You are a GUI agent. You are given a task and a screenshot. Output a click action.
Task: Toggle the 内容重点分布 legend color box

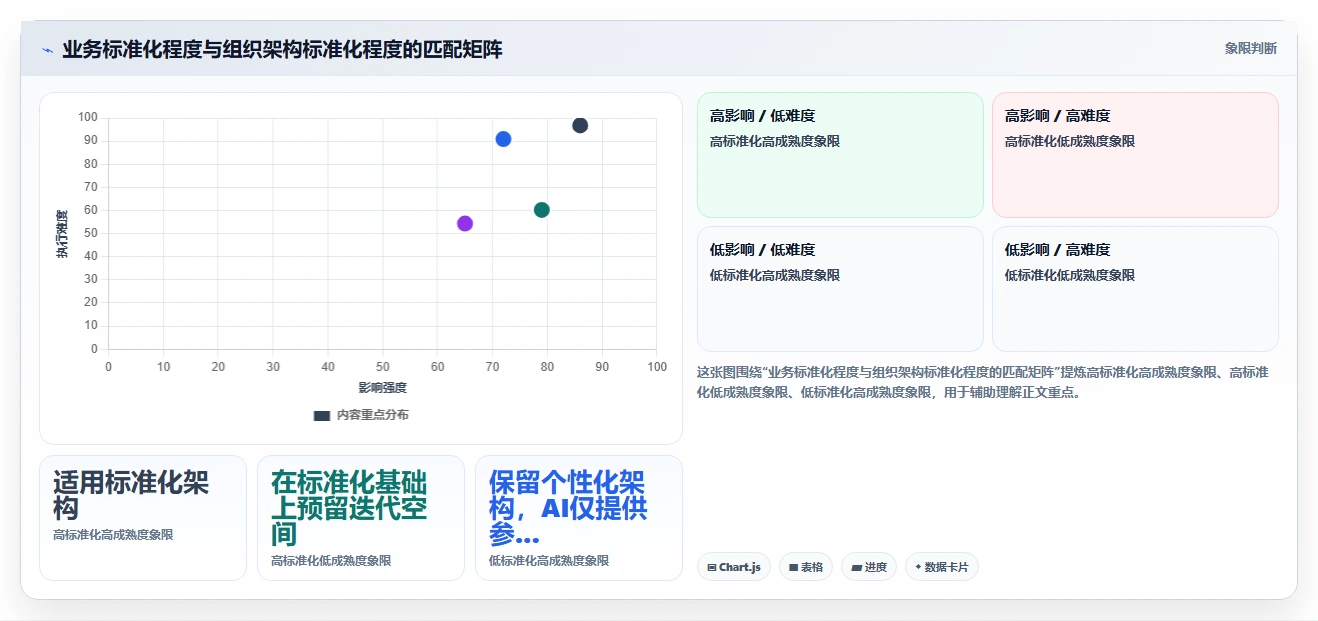click(x=322, y=415)
